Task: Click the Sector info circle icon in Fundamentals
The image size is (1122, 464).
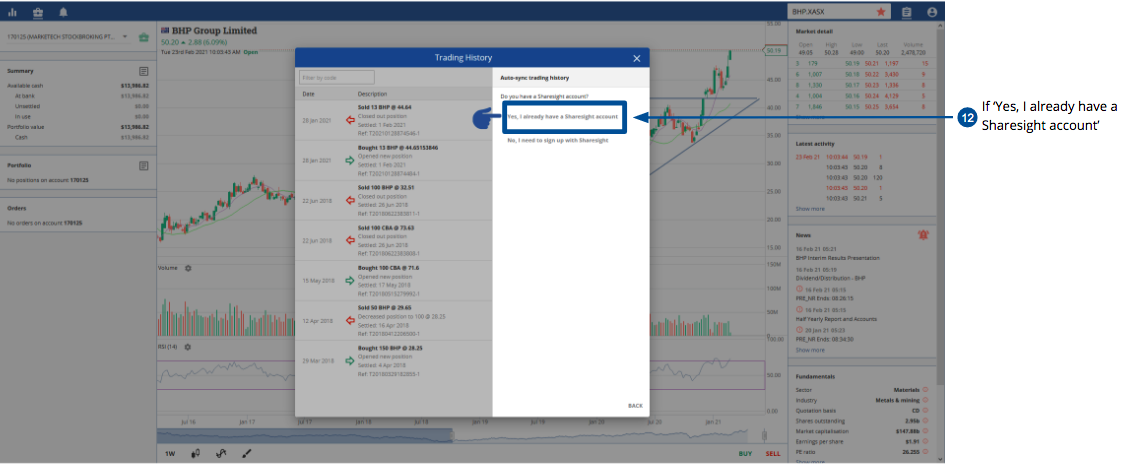Action: coord(925,390)
